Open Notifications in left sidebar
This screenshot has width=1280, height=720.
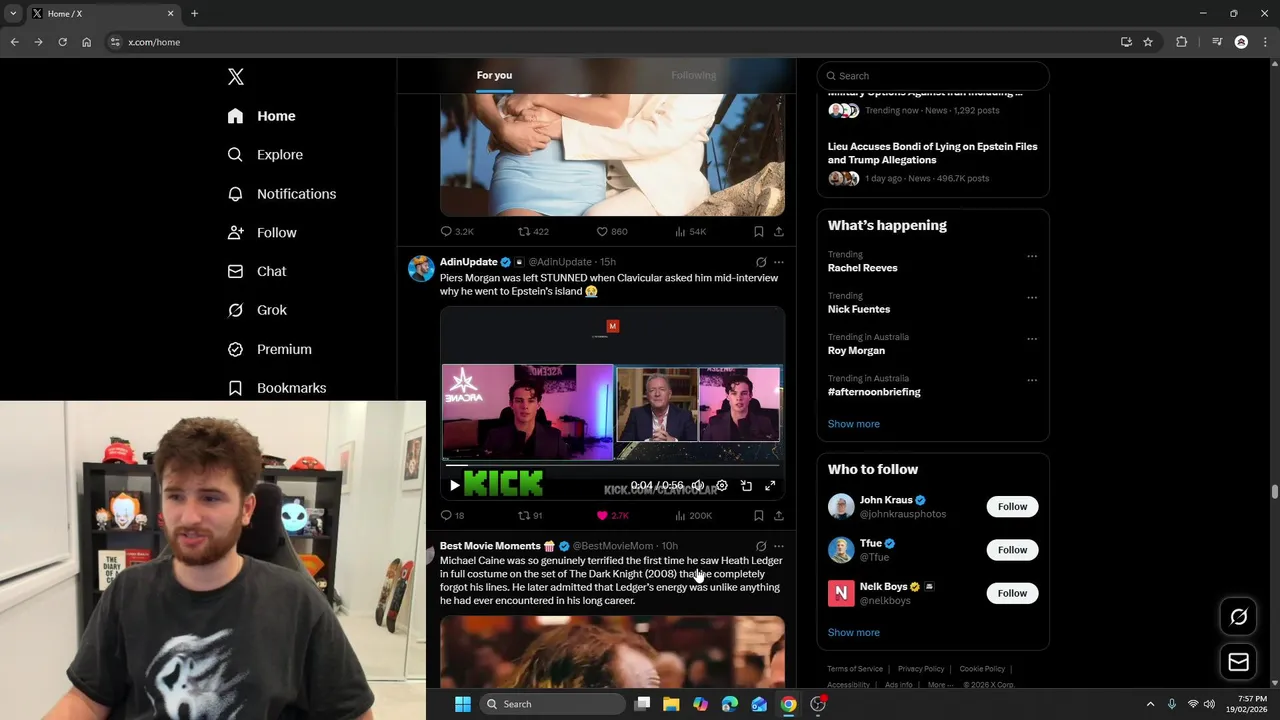(x=281, y=194)
